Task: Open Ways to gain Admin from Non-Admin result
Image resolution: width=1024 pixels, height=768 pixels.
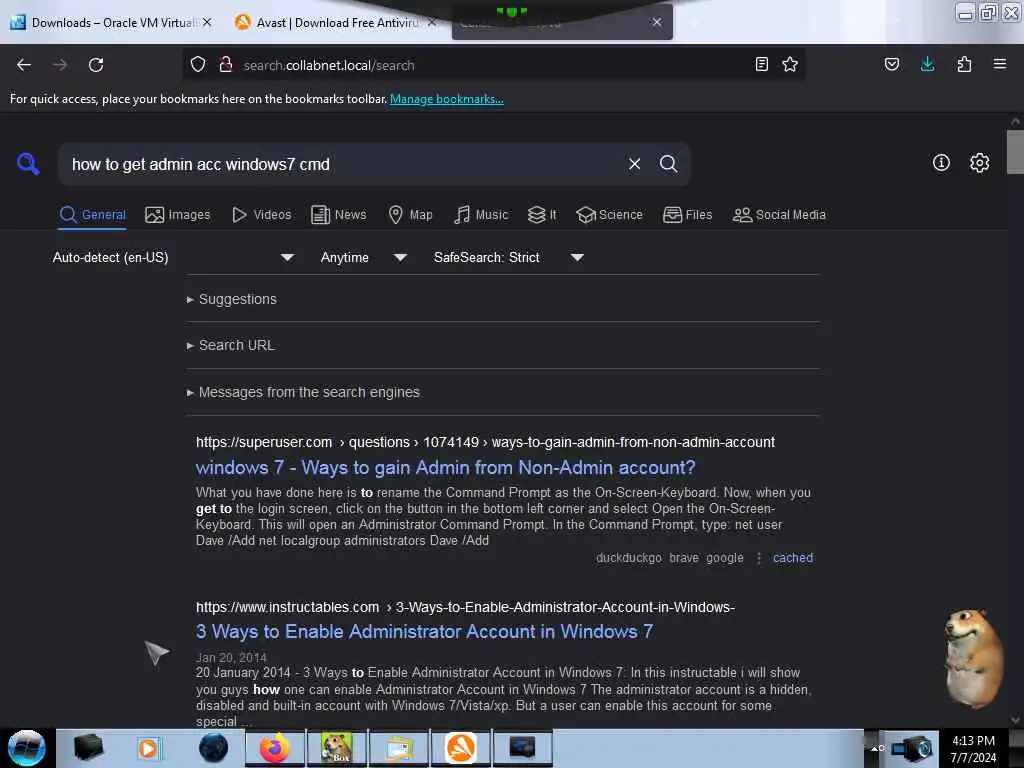Action: [445, 468]
